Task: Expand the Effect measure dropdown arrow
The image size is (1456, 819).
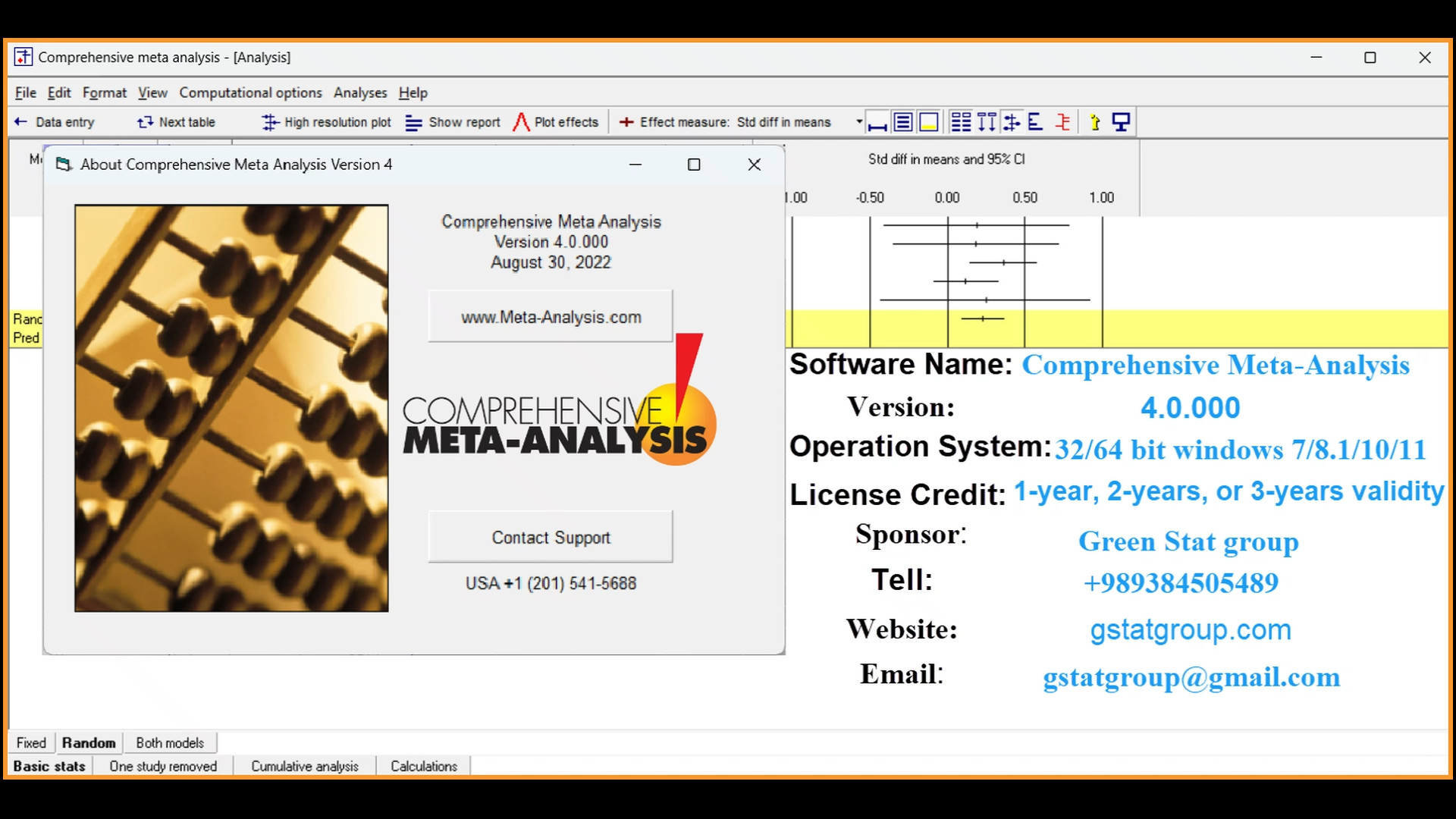Action: (858, 122)
